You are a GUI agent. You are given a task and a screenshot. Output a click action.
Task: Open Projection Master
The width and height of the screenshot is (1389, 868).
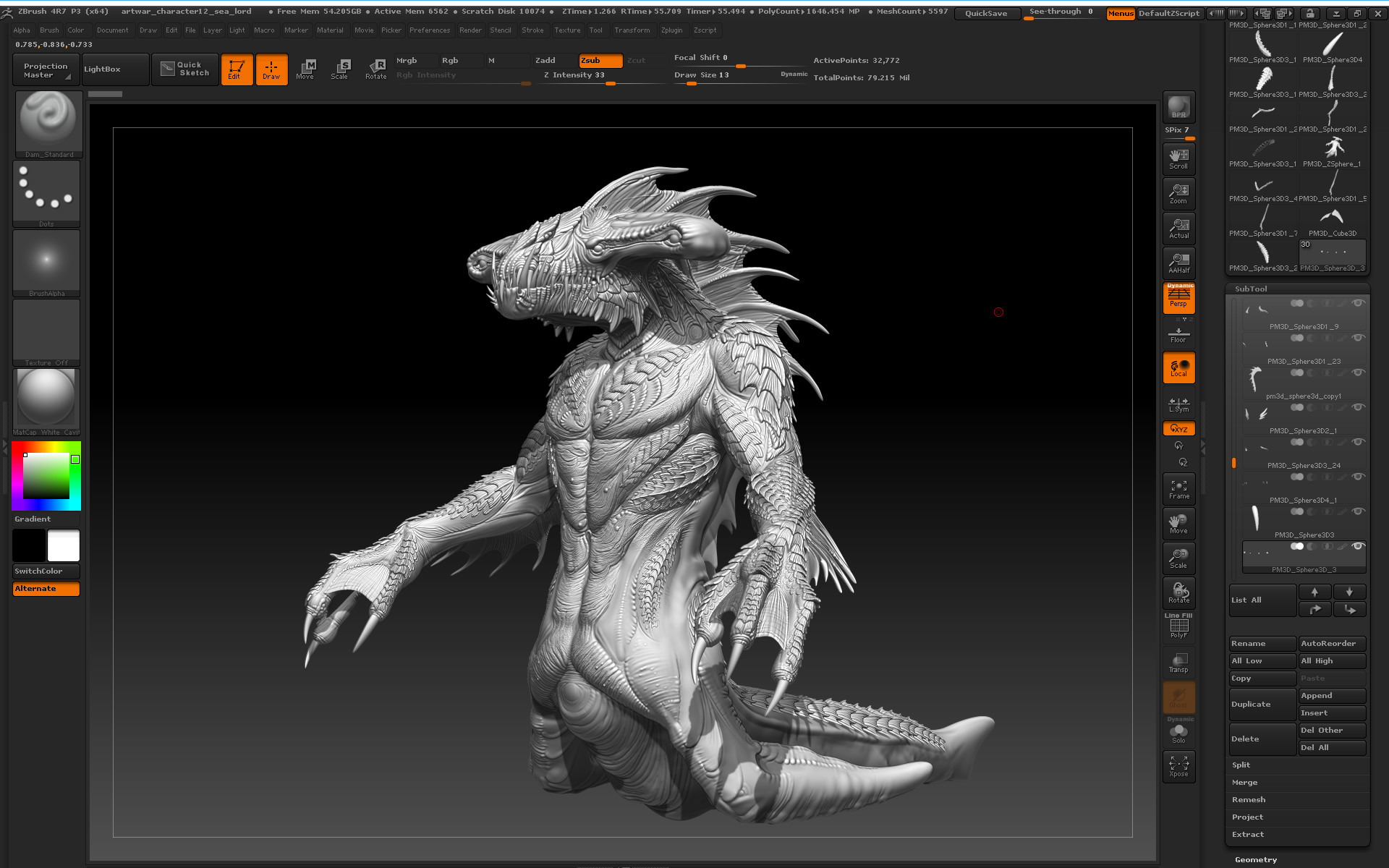pos(45,69)
